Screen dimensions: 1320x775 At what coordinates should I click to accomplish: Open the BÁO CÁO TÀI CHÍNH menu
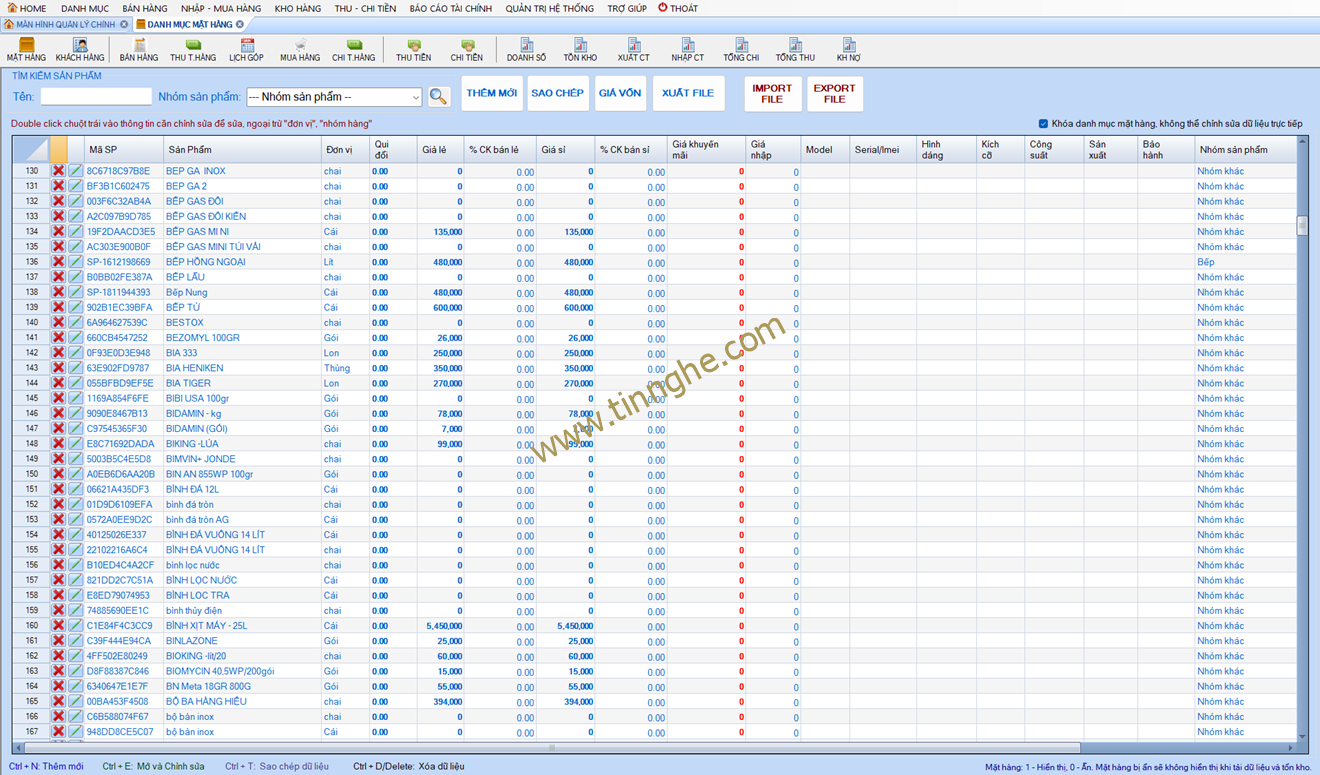450,8
